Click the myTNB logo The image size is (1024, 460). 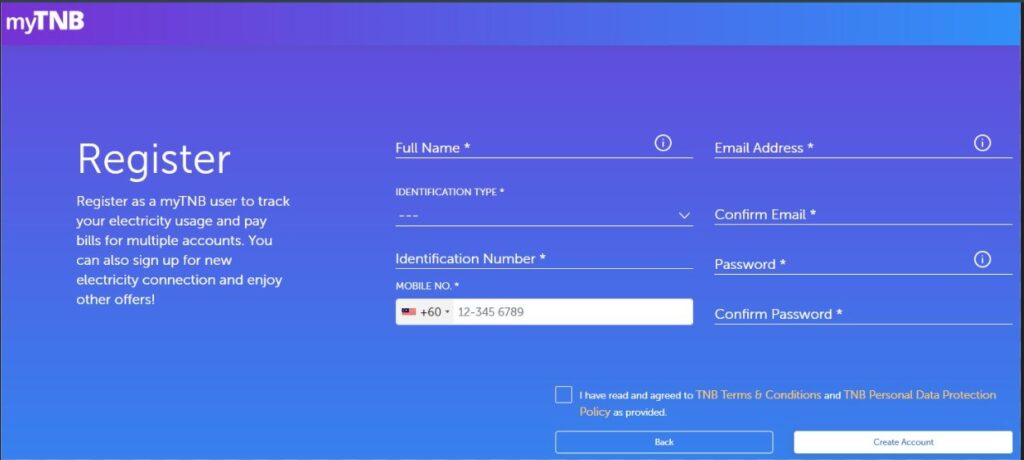tap(45, 22)
